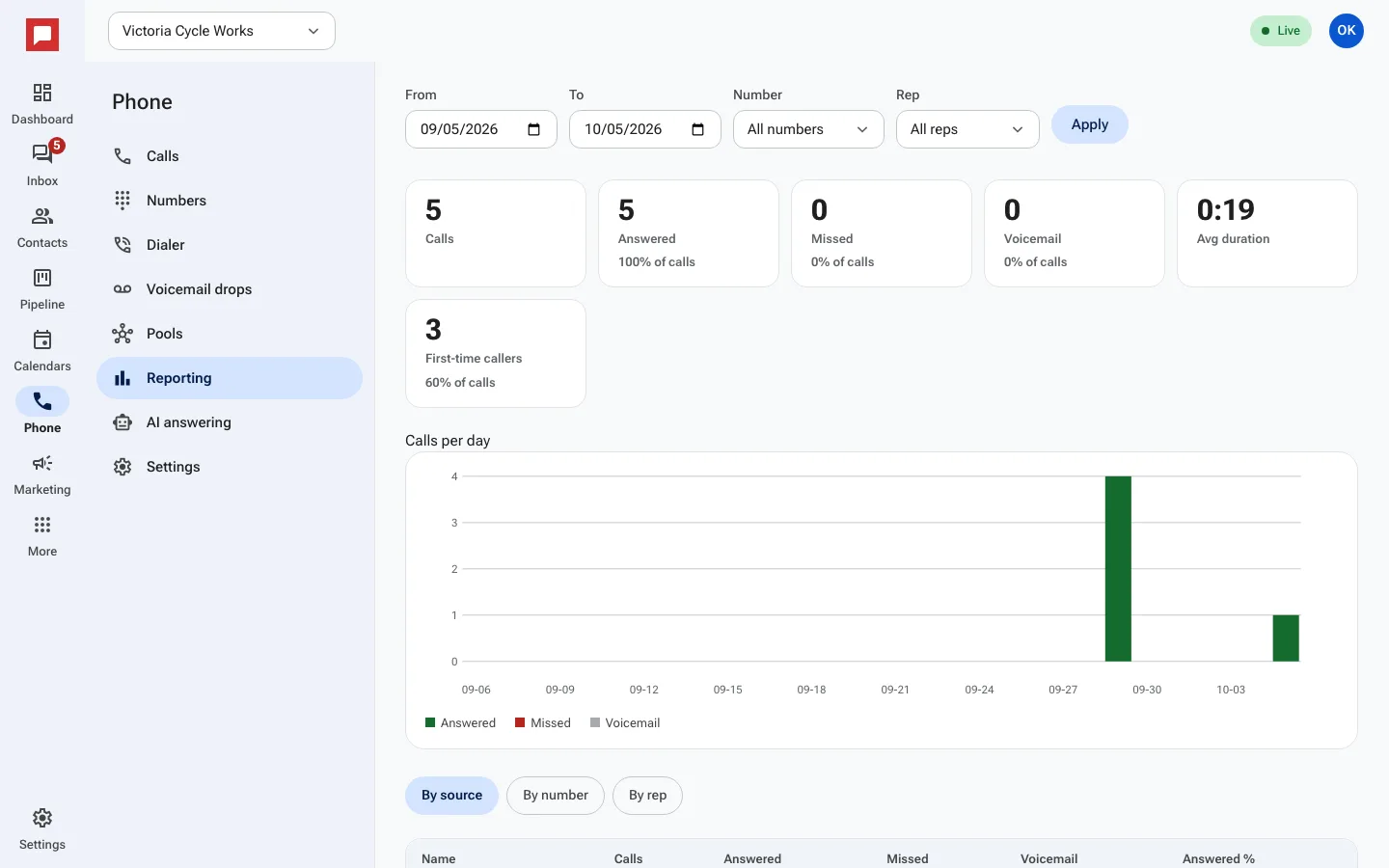1389x868 pixels.
Task: Select Reporting in Phone menu
Action: 230,378
